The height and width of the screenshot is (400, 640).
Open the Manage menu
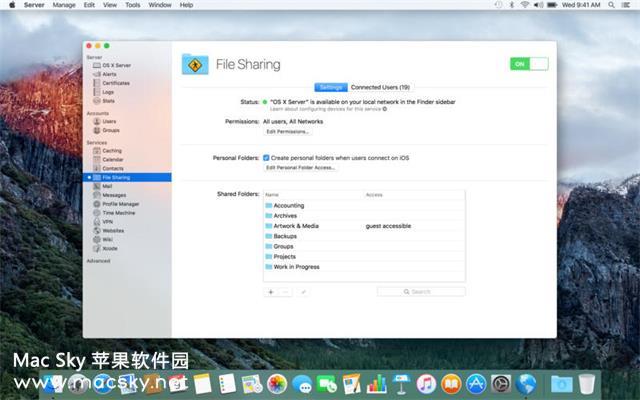coord(64,5)
